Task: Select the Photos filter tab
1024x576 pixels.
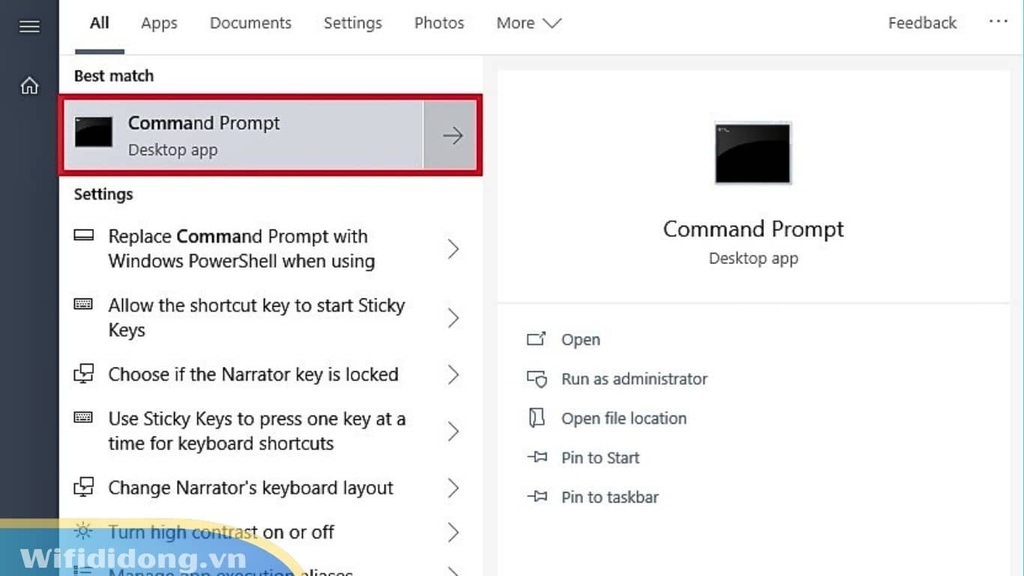Action: pyautogui.click(x=439, y=23)
